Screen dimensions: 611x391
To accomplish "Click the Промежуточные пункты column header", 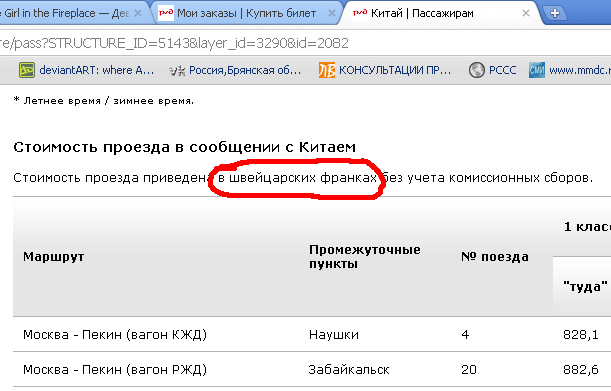I will 365,257.
